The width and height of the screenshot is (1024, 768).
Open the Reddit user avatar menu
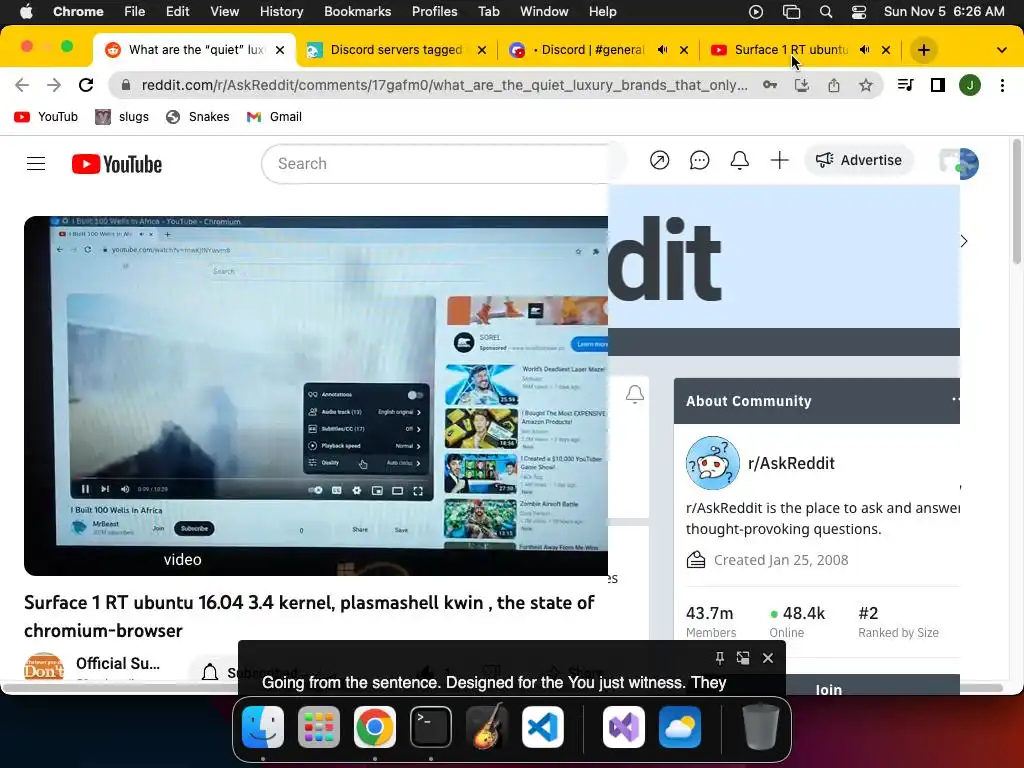pos(959,163)
